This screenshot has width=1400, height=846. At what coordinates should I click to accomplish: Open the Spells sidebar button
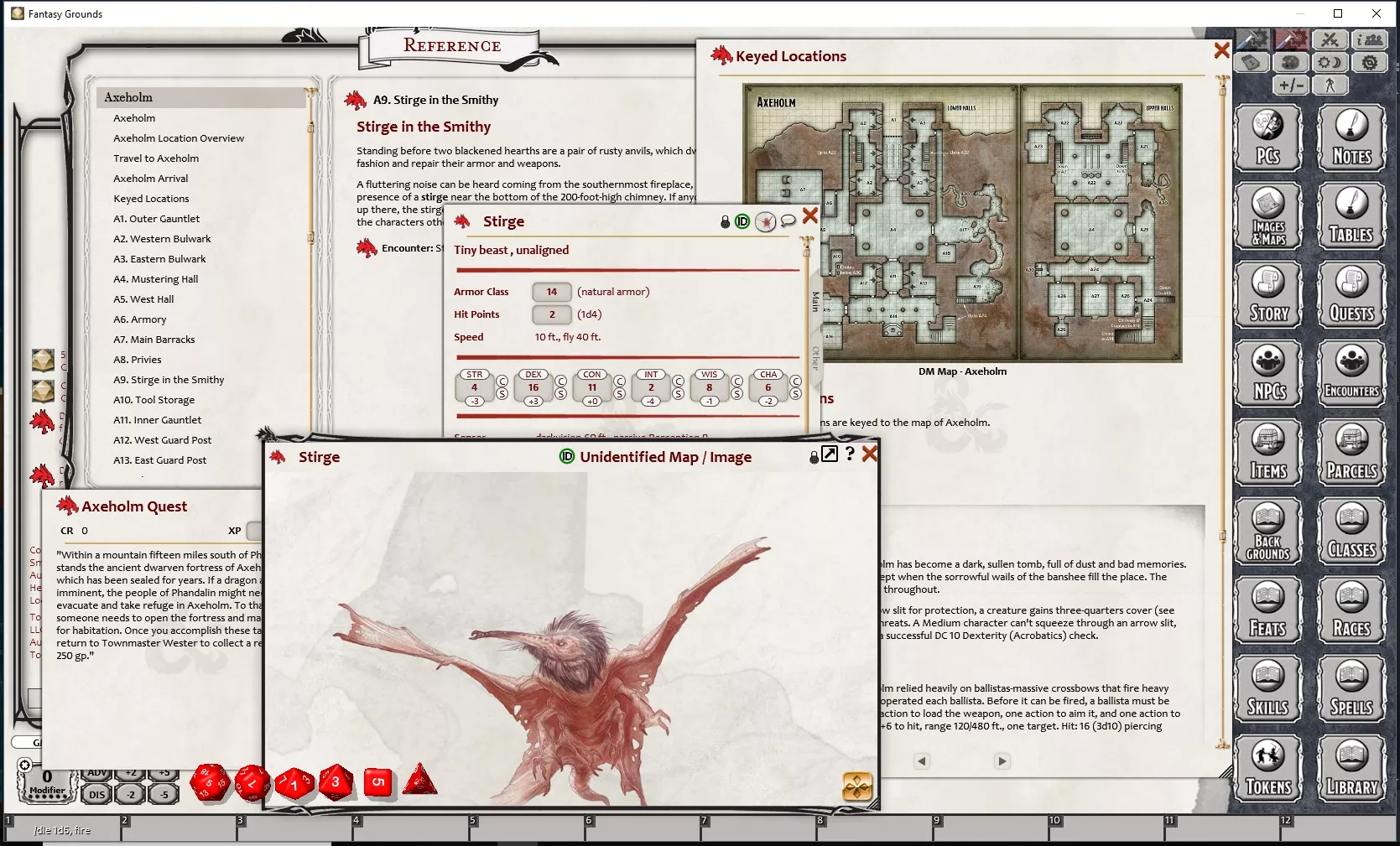tap(1351, 688)
